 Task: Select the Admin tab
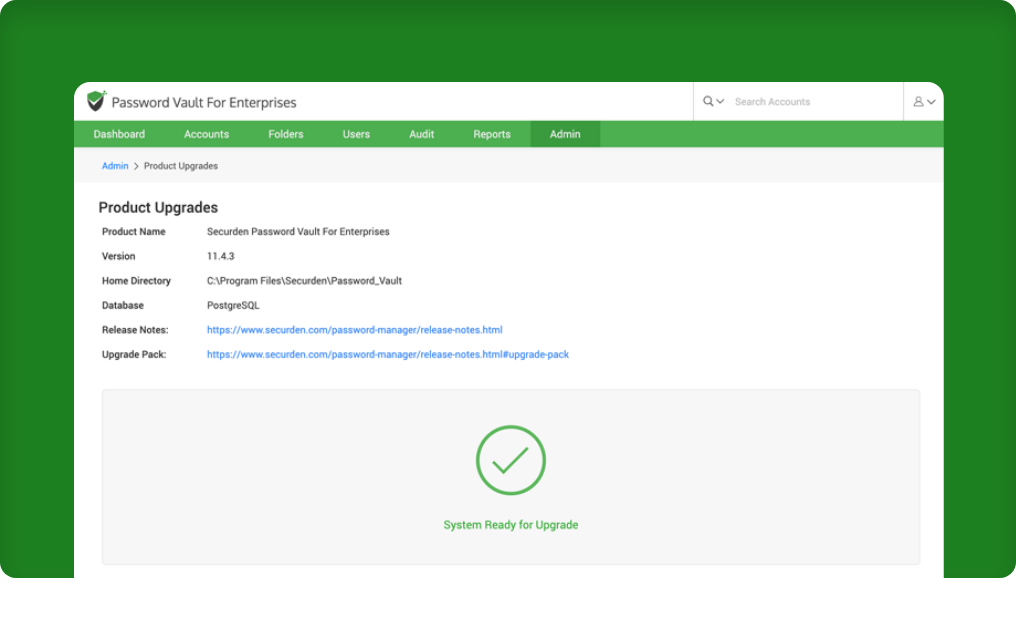[x=565, y=134]
